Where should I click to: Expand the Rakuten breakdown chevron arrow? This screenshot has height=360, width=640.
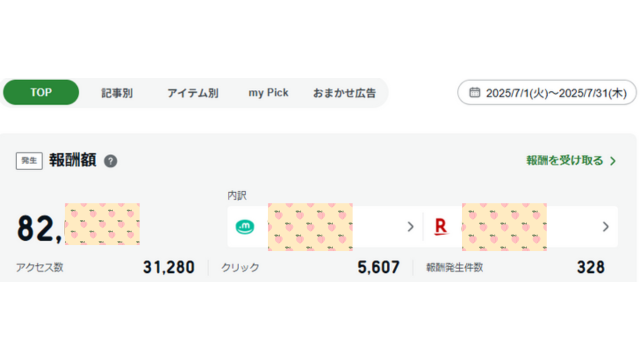click(x=606, y=227)
